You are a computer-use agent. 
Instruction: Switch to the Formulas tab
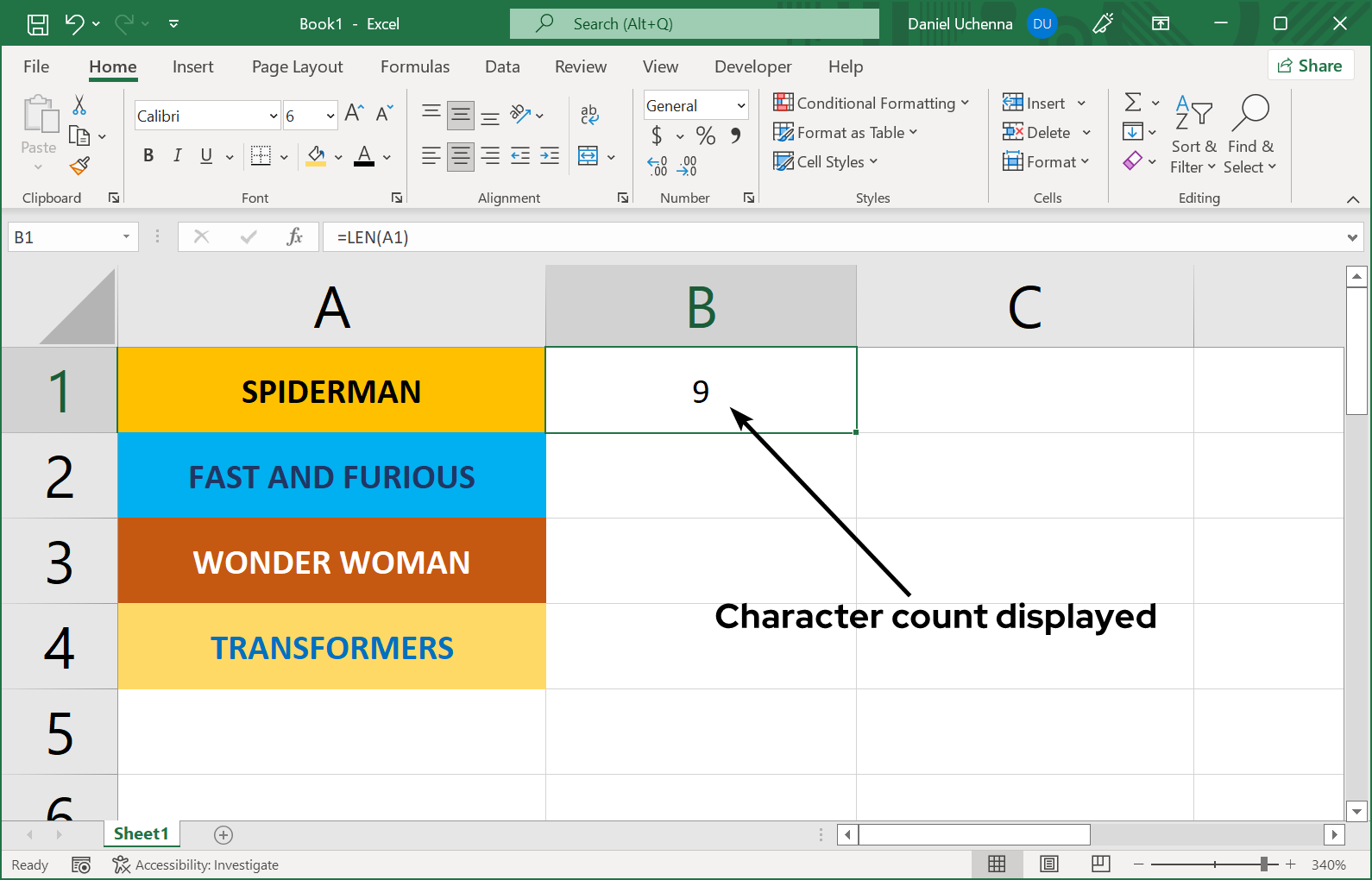(x=415, y=66)
